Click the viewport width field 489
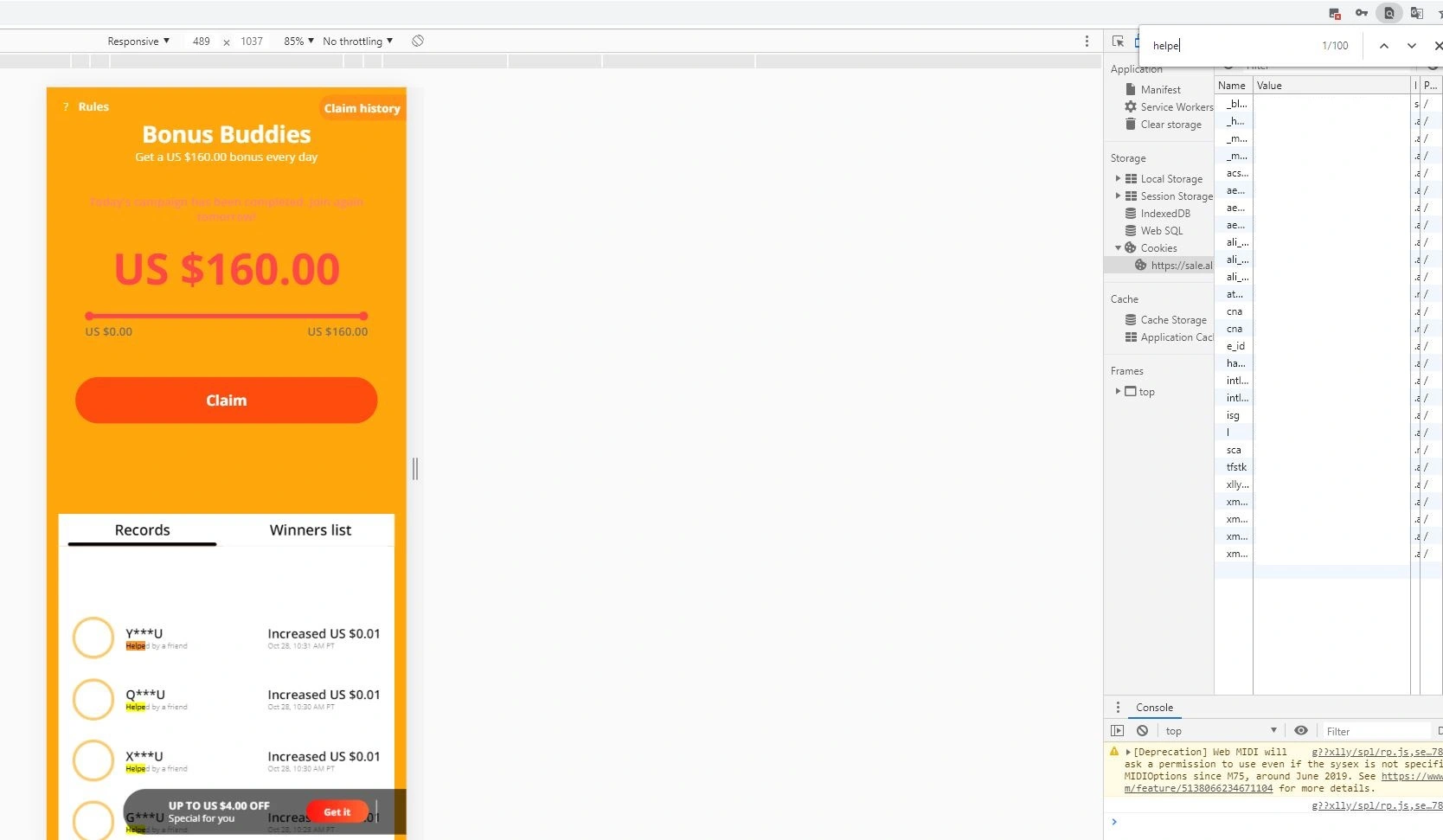The image size is (1443, 840). click(x=202, y=41)
